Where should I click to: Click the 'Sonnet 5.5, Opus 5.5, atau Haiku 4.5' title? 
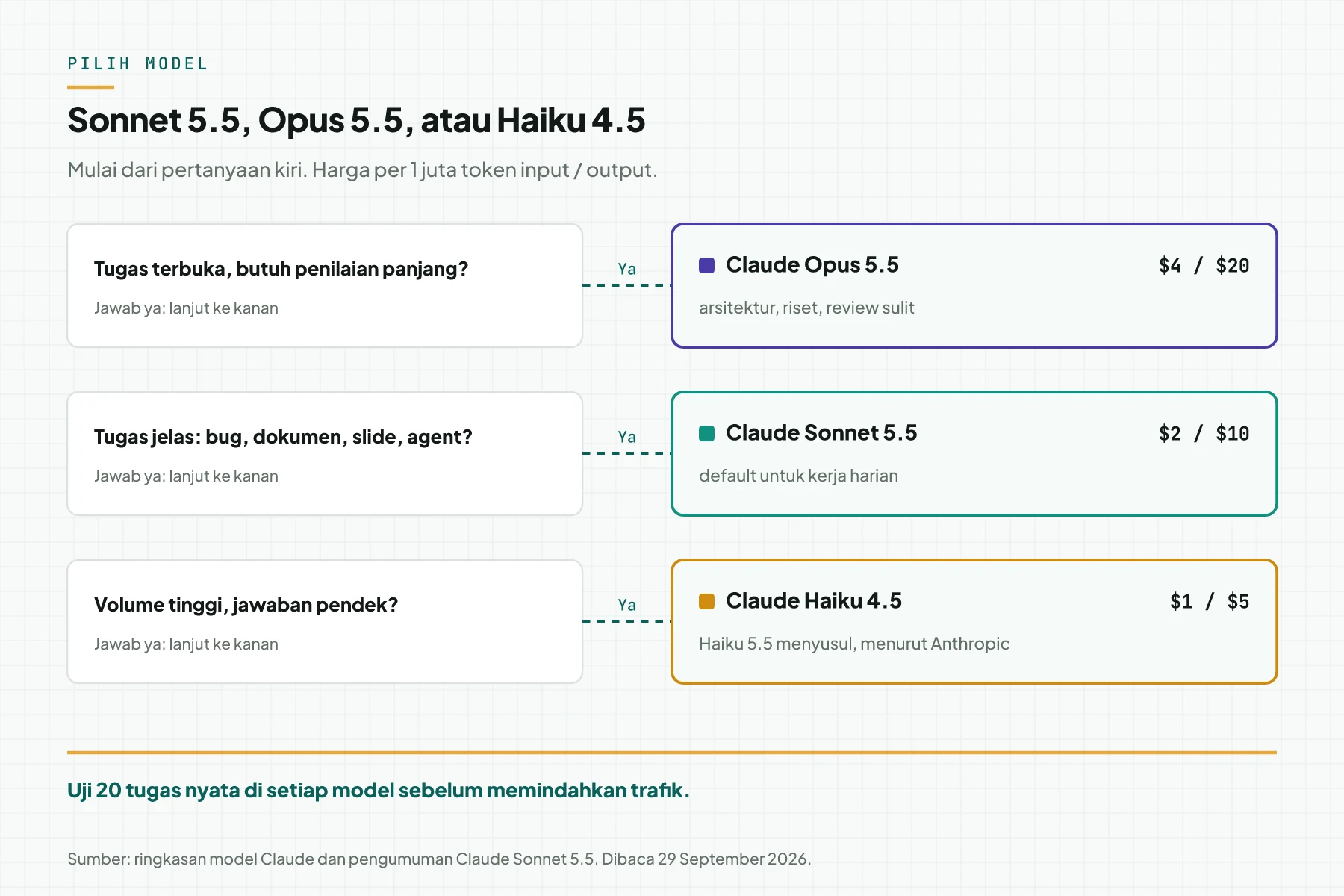tap(356, 121)
